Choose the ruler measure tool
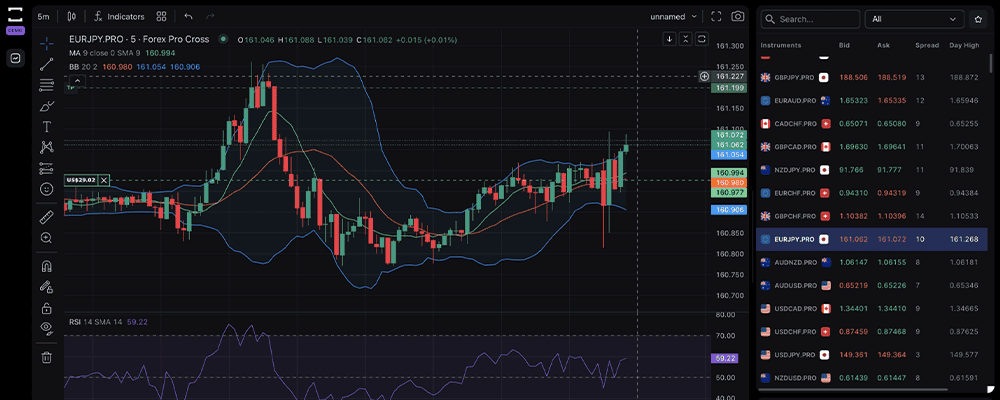The image size is (1000, 400). coord(46,216)
